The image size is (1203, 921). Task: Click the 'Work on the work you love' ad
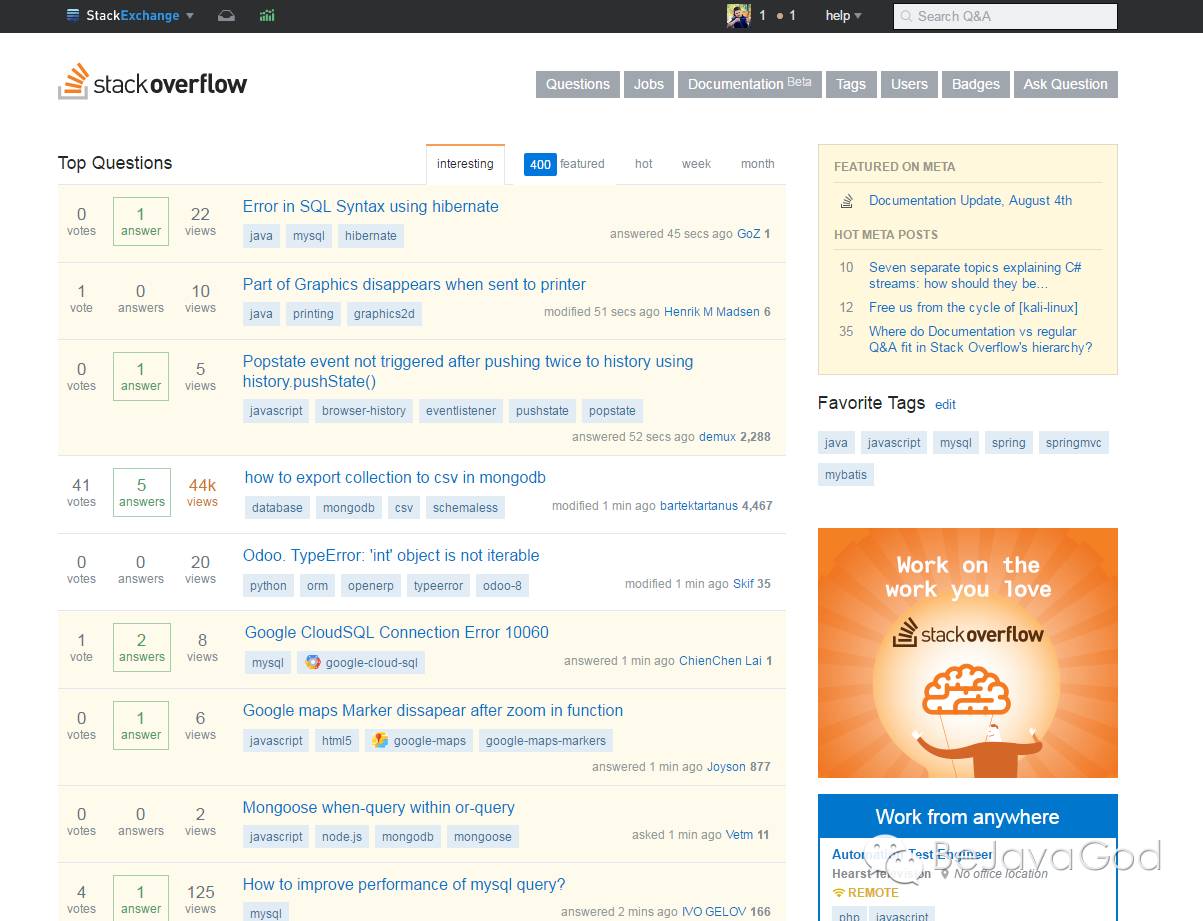pyautogui.click(x=967, y=652)
